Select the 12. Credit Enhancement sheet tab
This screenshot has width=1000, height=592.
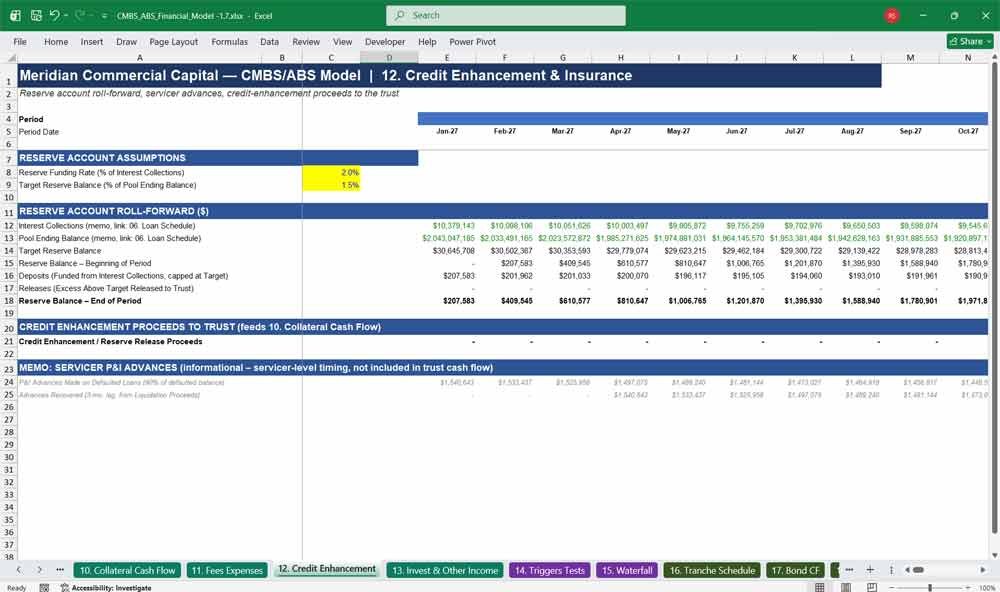tap(327, 569)
